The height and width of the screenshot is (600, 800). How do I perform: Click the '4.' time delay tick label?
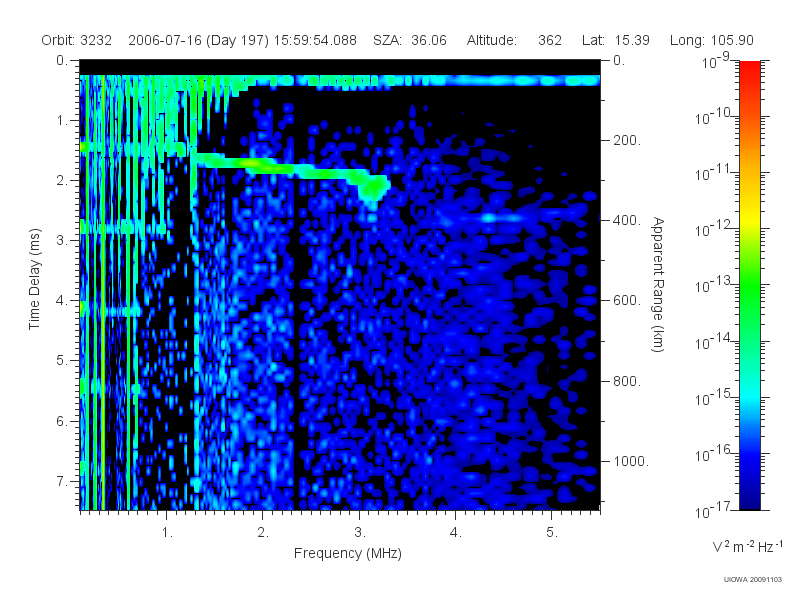62,301
